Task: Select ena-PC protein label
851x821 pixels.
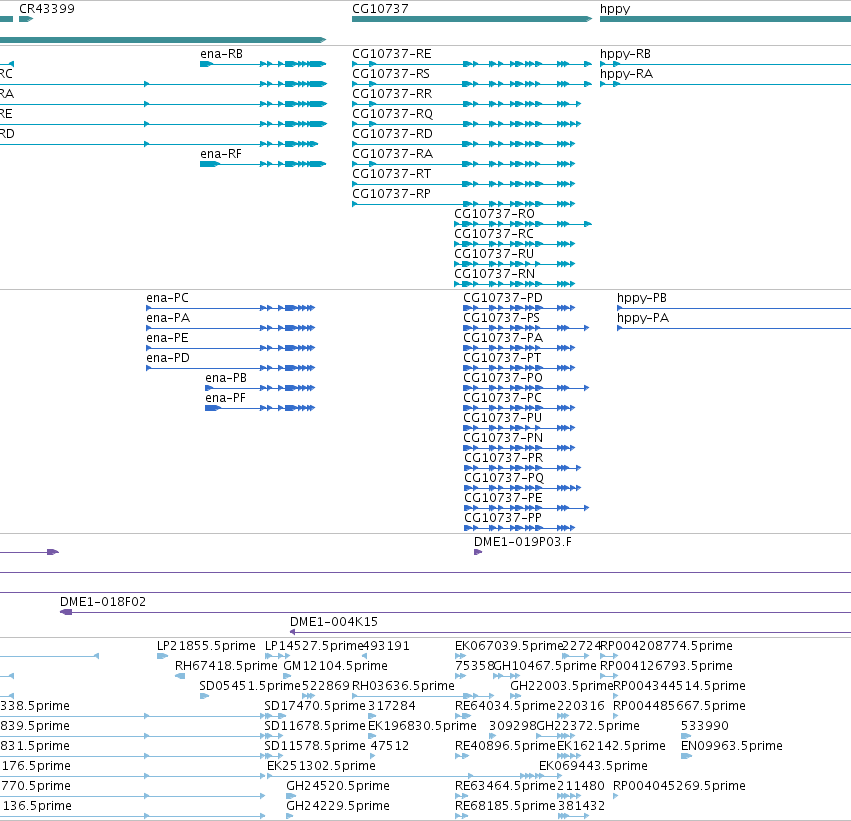Action: pyautogui.click(x=167, y=298)
